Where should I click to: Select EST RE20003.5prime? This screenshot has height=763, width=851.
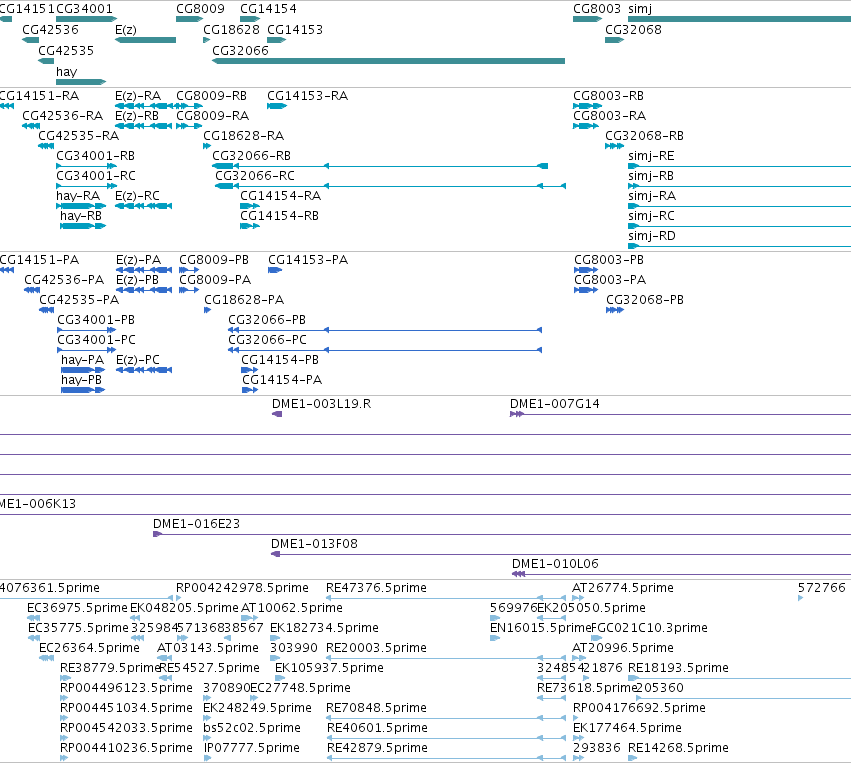coord(376,648)
